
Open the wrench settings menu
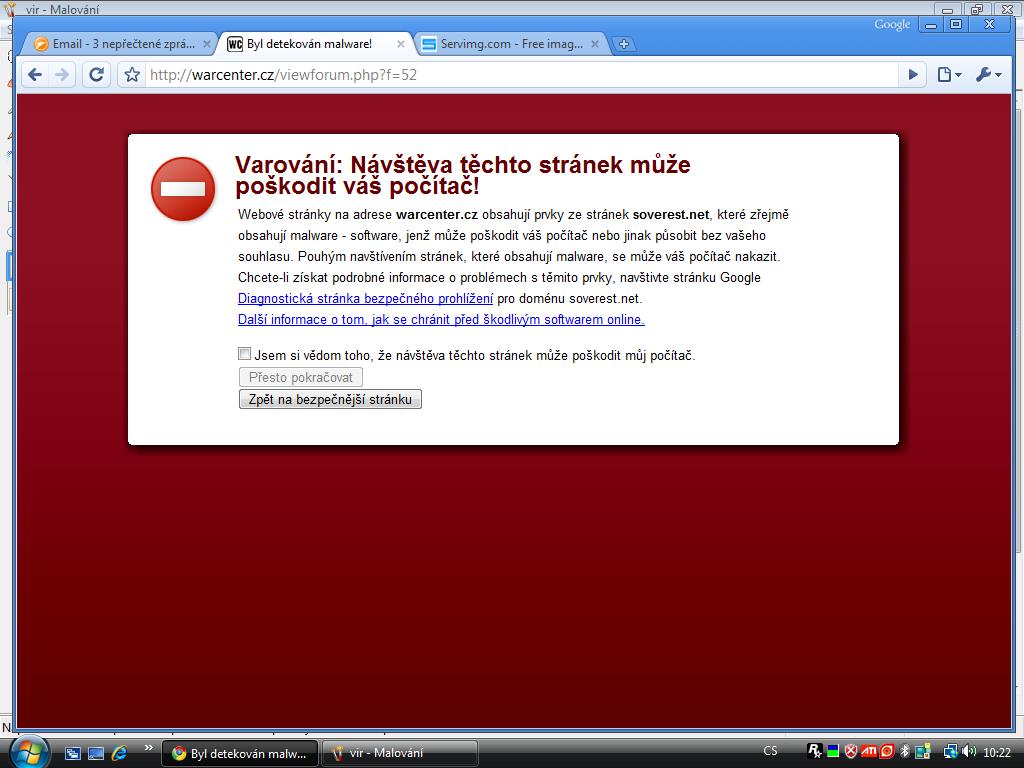988,74
